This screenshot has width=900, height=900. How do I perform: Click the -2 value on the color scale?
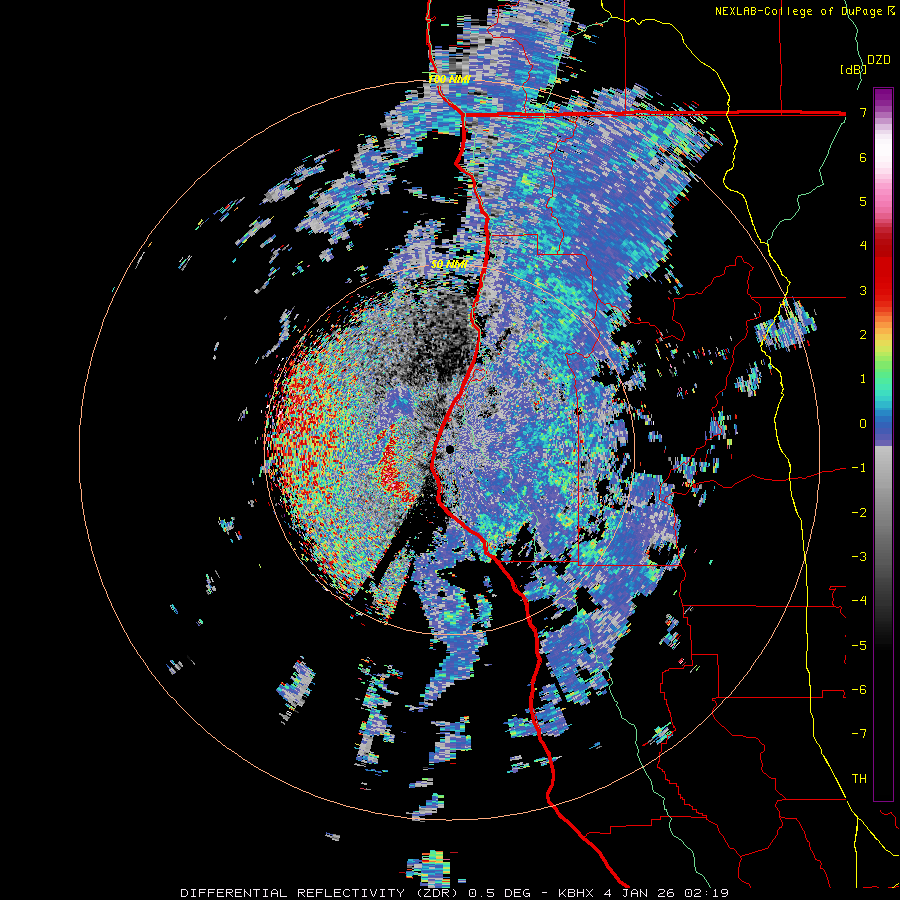point(859,513)
